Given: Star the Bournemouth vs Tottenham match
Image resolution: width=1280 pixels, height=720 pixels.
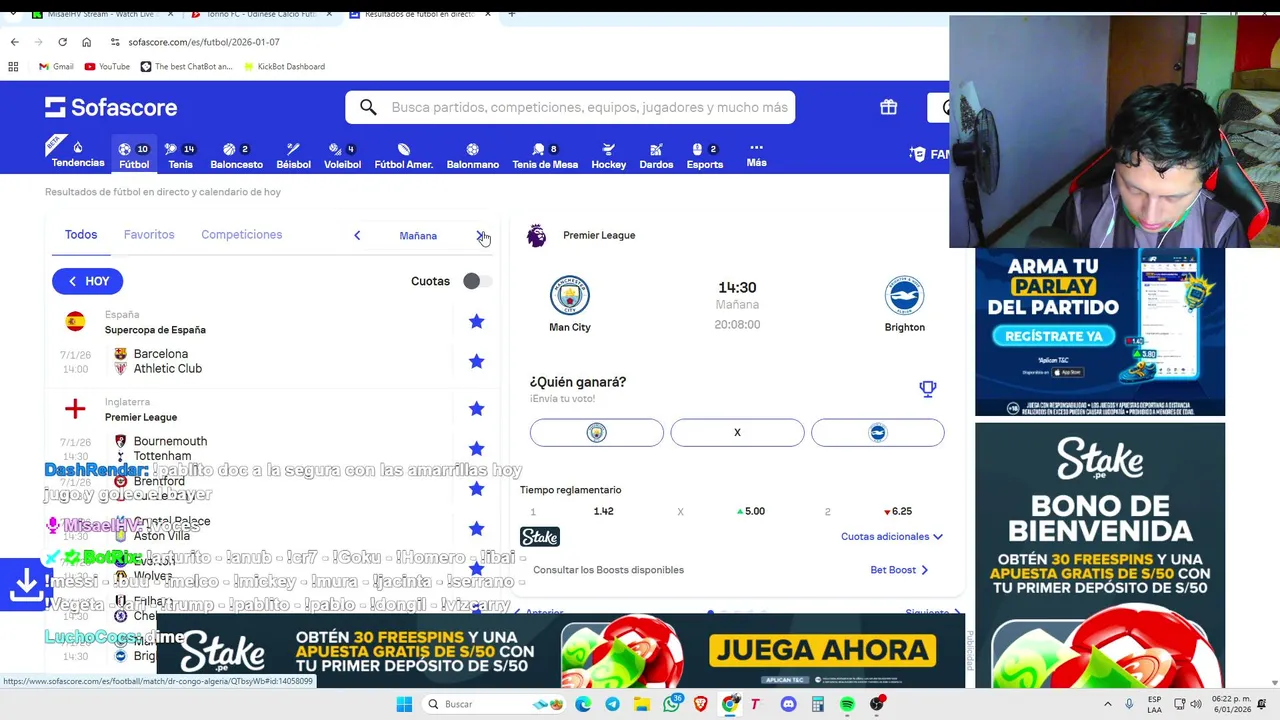Looking at the screenshot, I should [476, 448].
